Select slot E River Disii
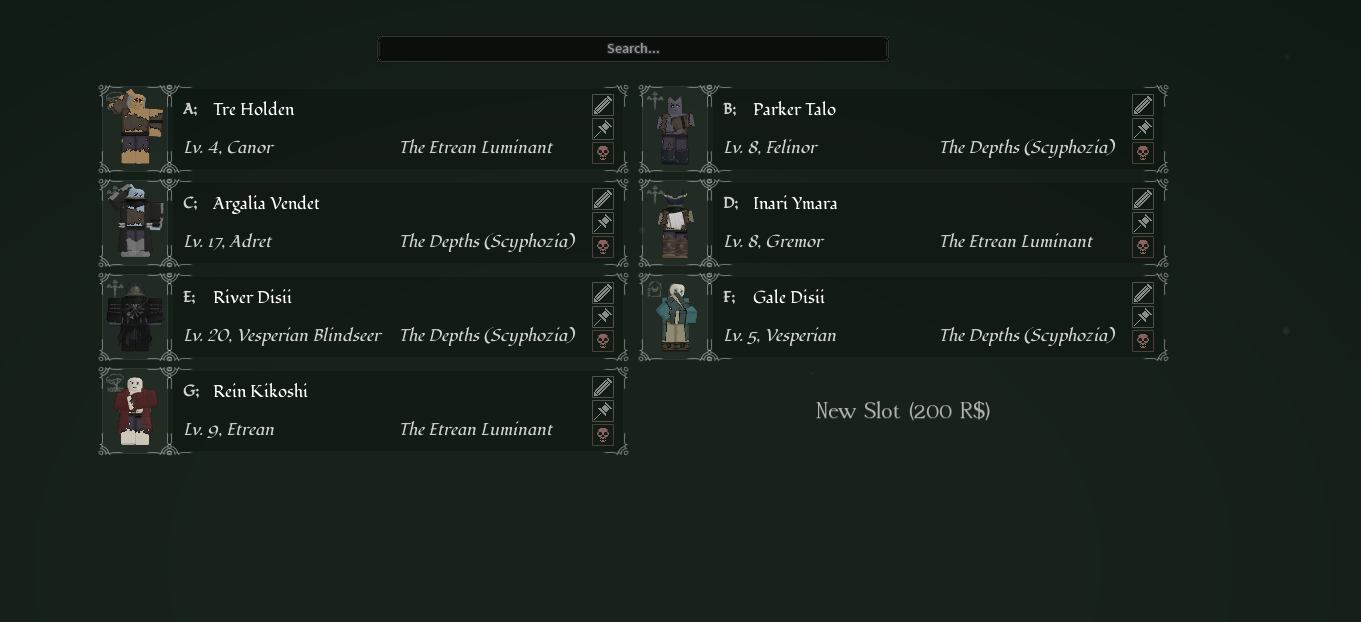Viewport: 1361px width, 622px height. 364,317
